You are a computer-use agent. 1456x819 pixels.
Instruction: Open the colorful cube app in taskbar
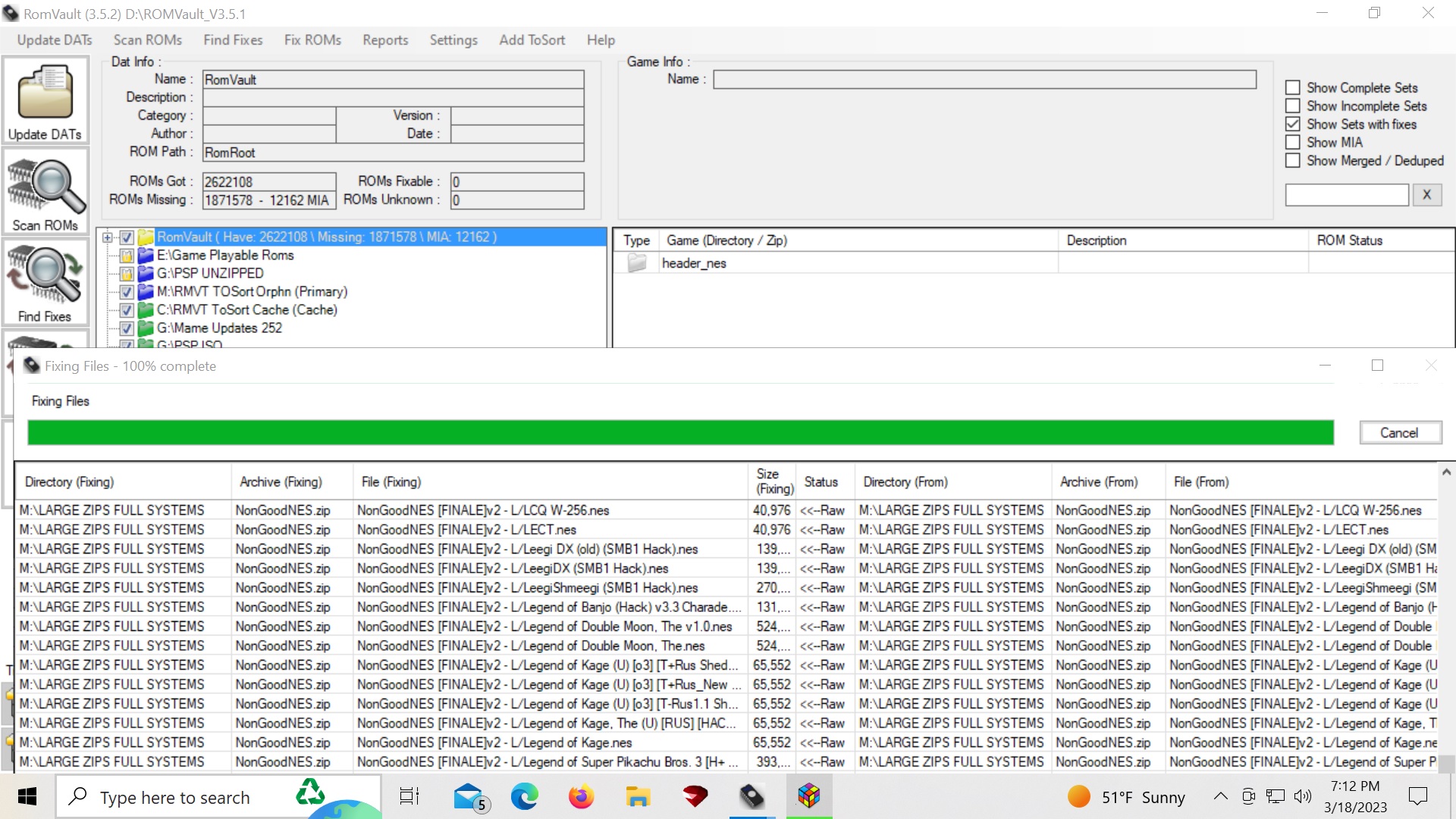point(808,796)
